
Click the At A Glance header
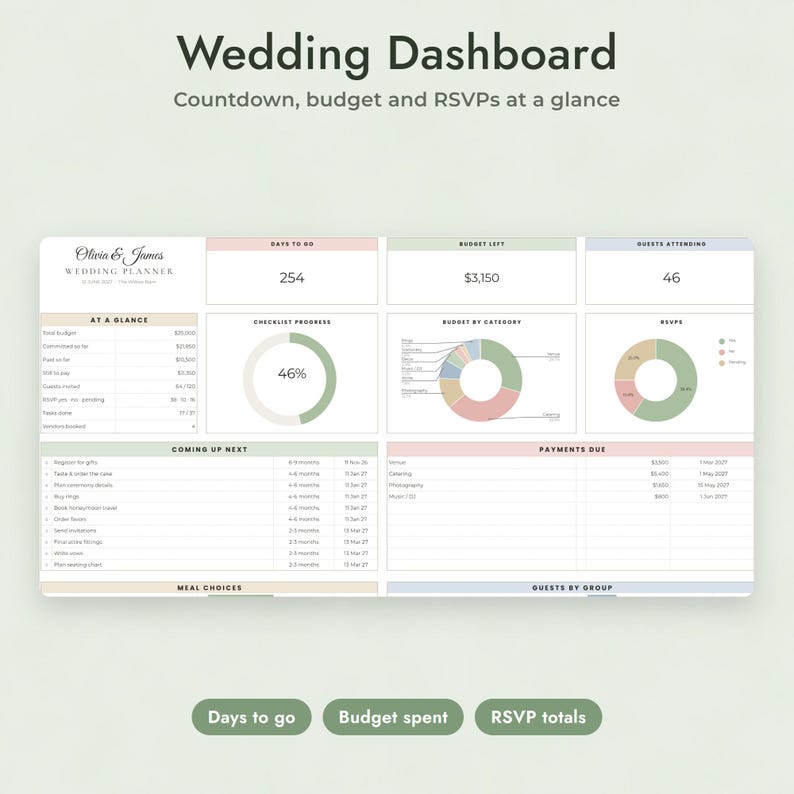(x=119, y=320)
